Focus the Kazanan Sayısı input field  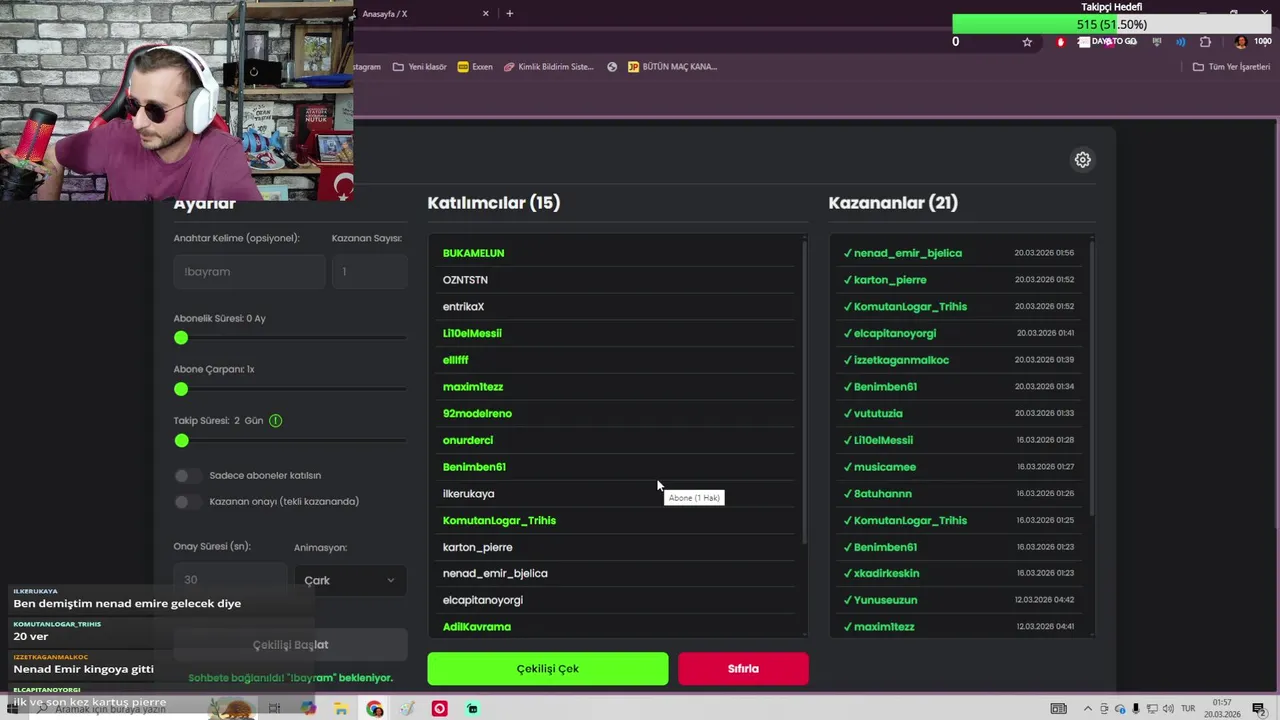pos(369,272)
